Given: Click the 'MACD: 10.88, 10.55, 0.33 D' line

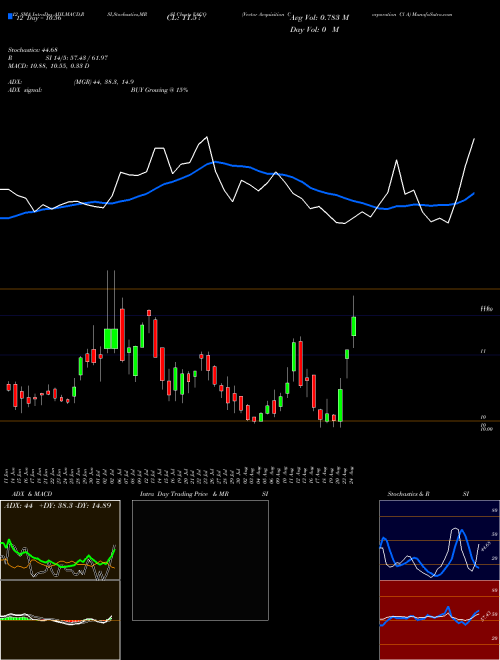Looking at the screenshot, I should coord(48,66).
